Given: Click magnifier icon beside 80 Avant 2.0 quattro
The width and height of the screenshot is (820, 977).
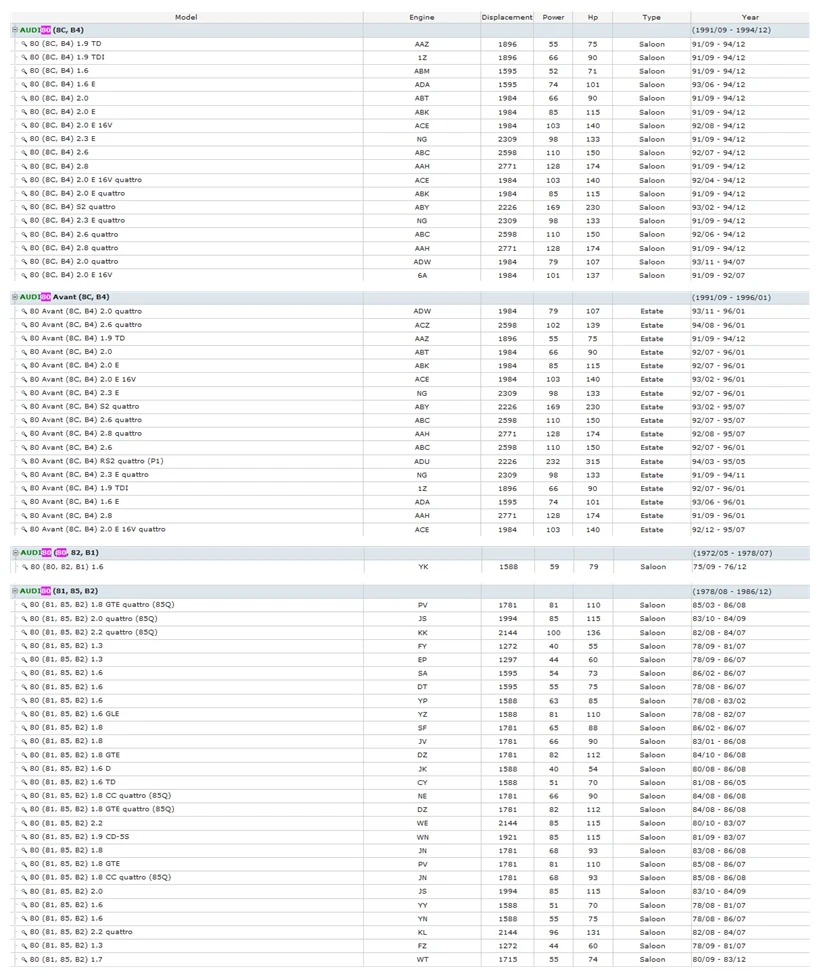Looking at the screenshot, I should [24, 312].
